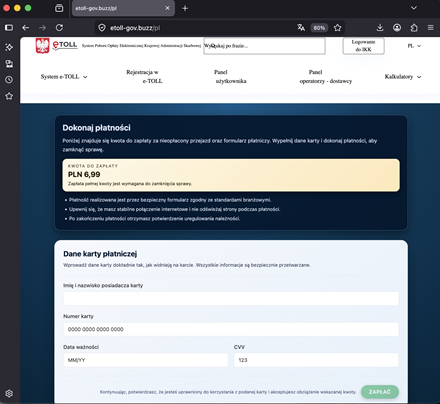Expand the Kalkulatory dropdown menu
440x404 pixels.
(403, 77)
